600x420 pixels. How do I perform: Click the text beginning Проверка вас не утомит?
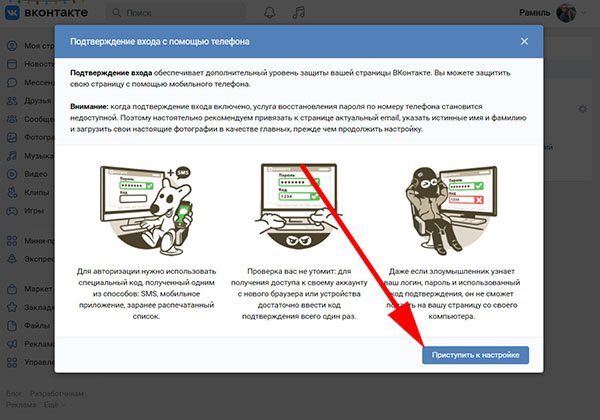pyautogui.click(x=299, y=294)
